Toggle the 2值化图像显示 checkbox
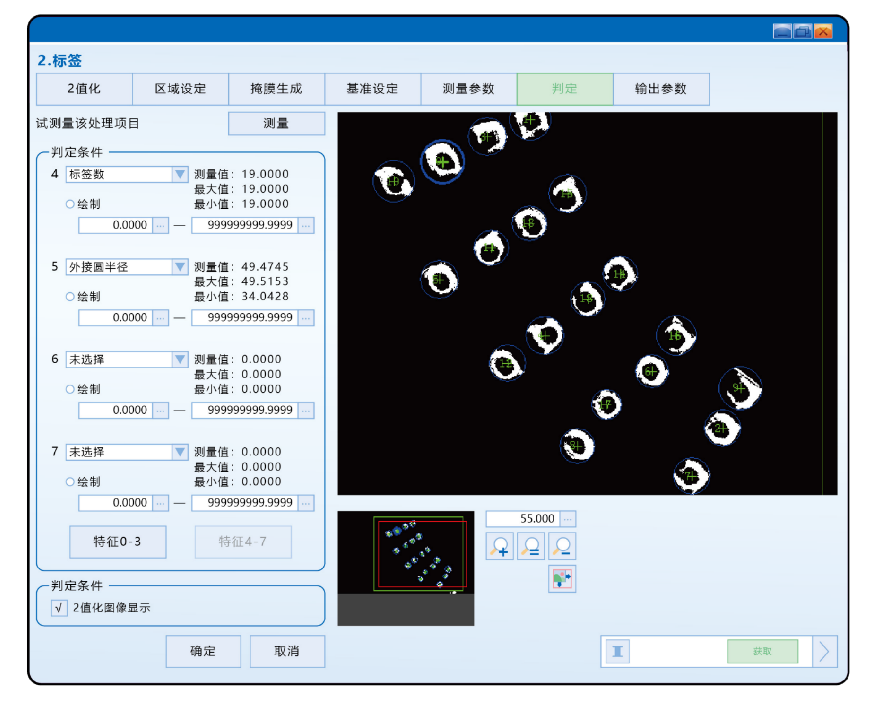 59,607
